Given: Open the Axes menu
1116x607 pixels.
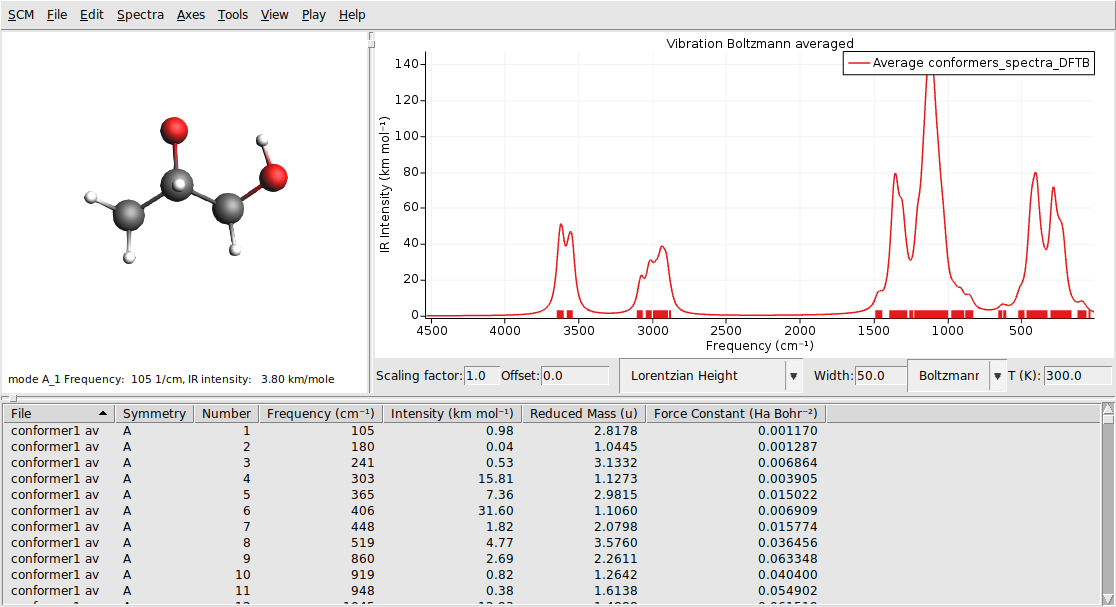Looking at the screenshot, I should [x=190, y=14].
